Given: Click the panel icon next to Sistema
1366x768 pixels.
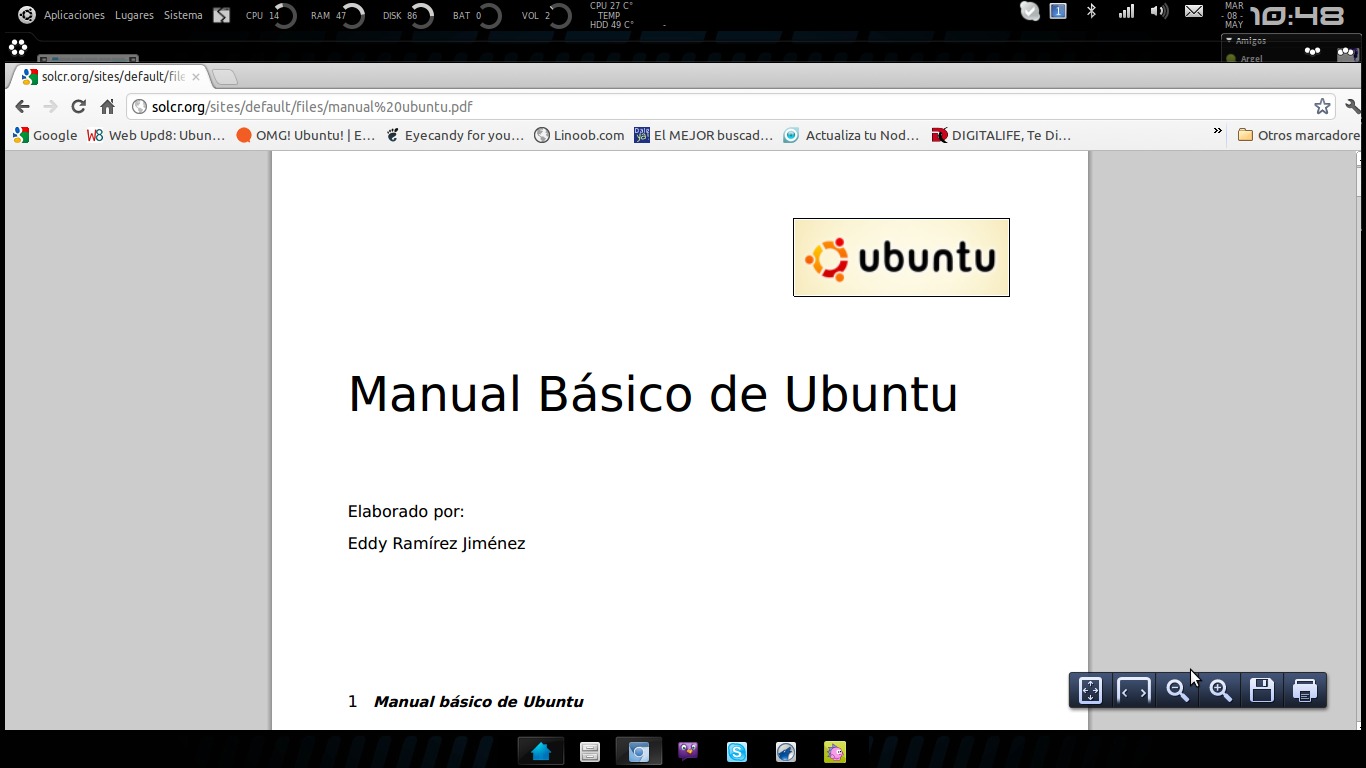Looking at the screenshot, I should [x=221, y=15].
